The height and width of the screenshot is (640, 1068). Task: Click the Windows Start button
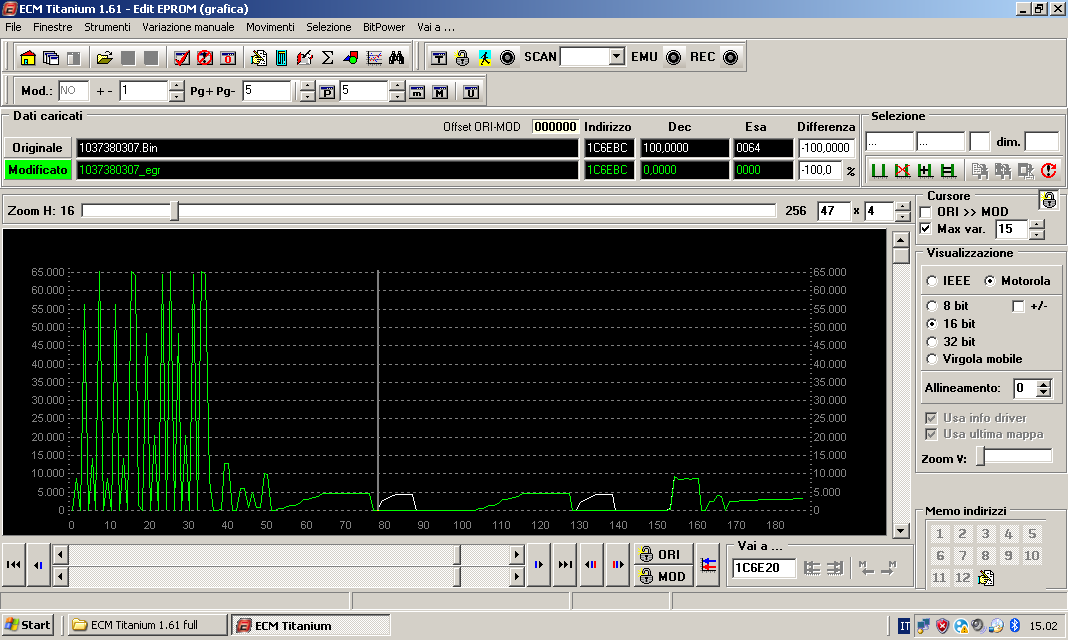(x=28, y=625)
